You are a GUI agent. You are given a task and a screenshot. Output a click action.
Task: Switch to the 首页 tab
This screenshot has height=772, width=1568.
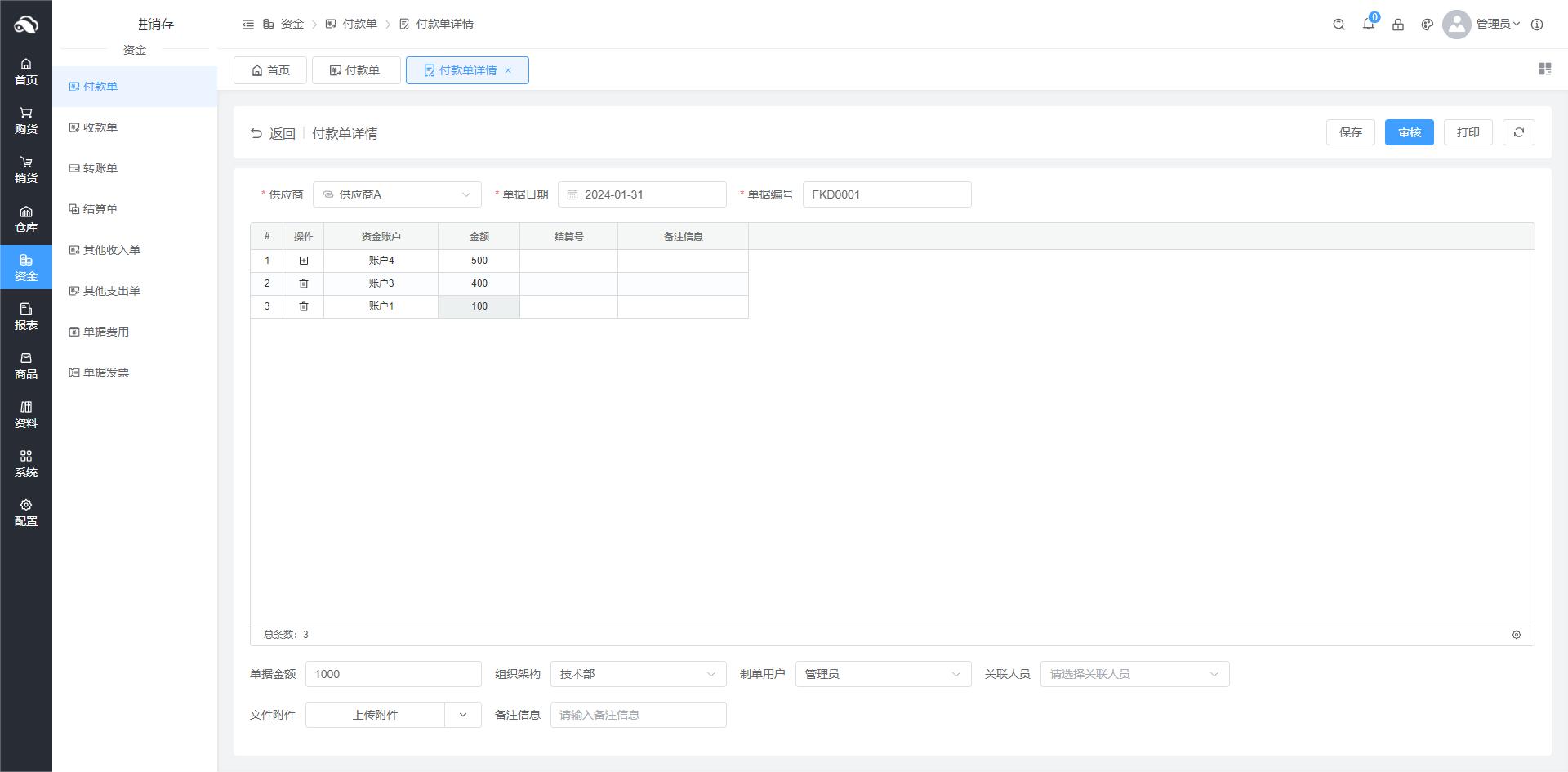tap(270, 70)
